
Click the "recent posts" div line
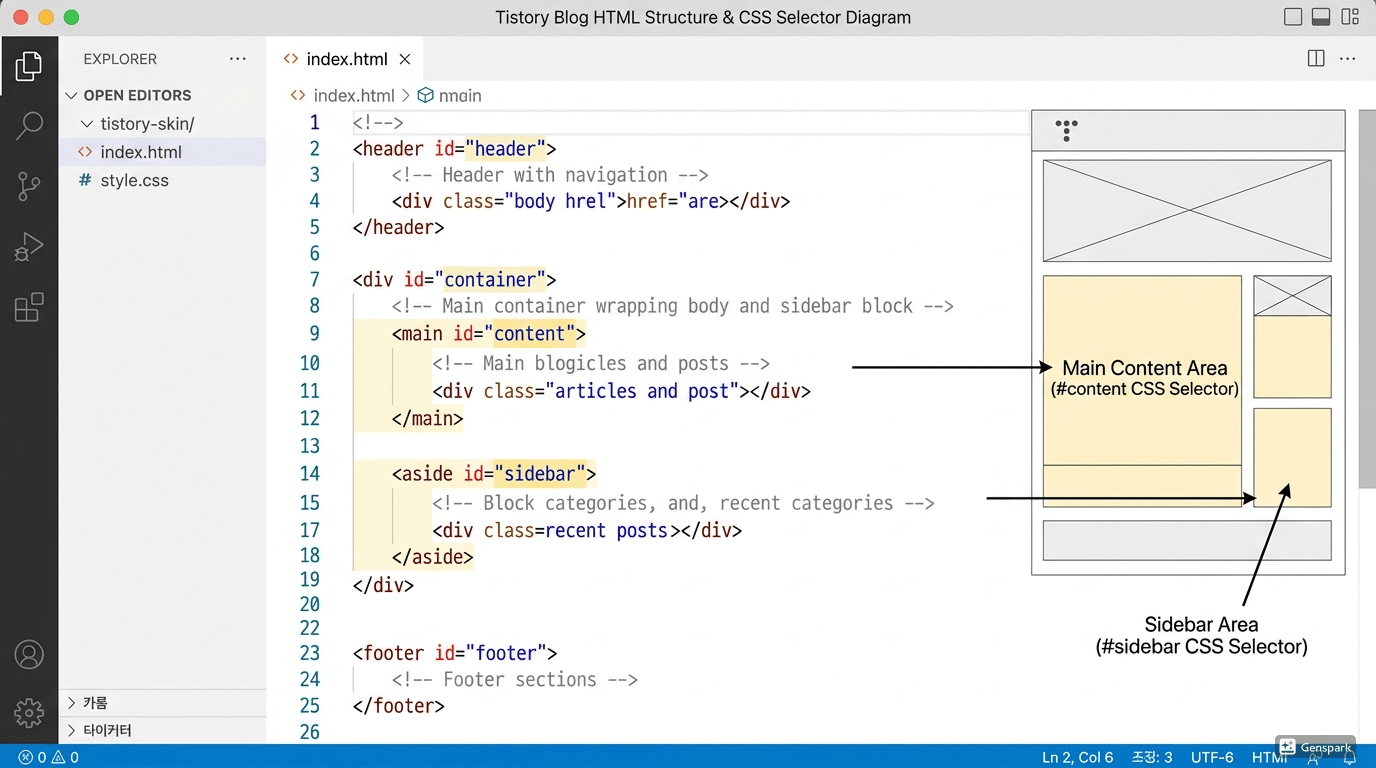pyautogui.click(x=587, y=530)
